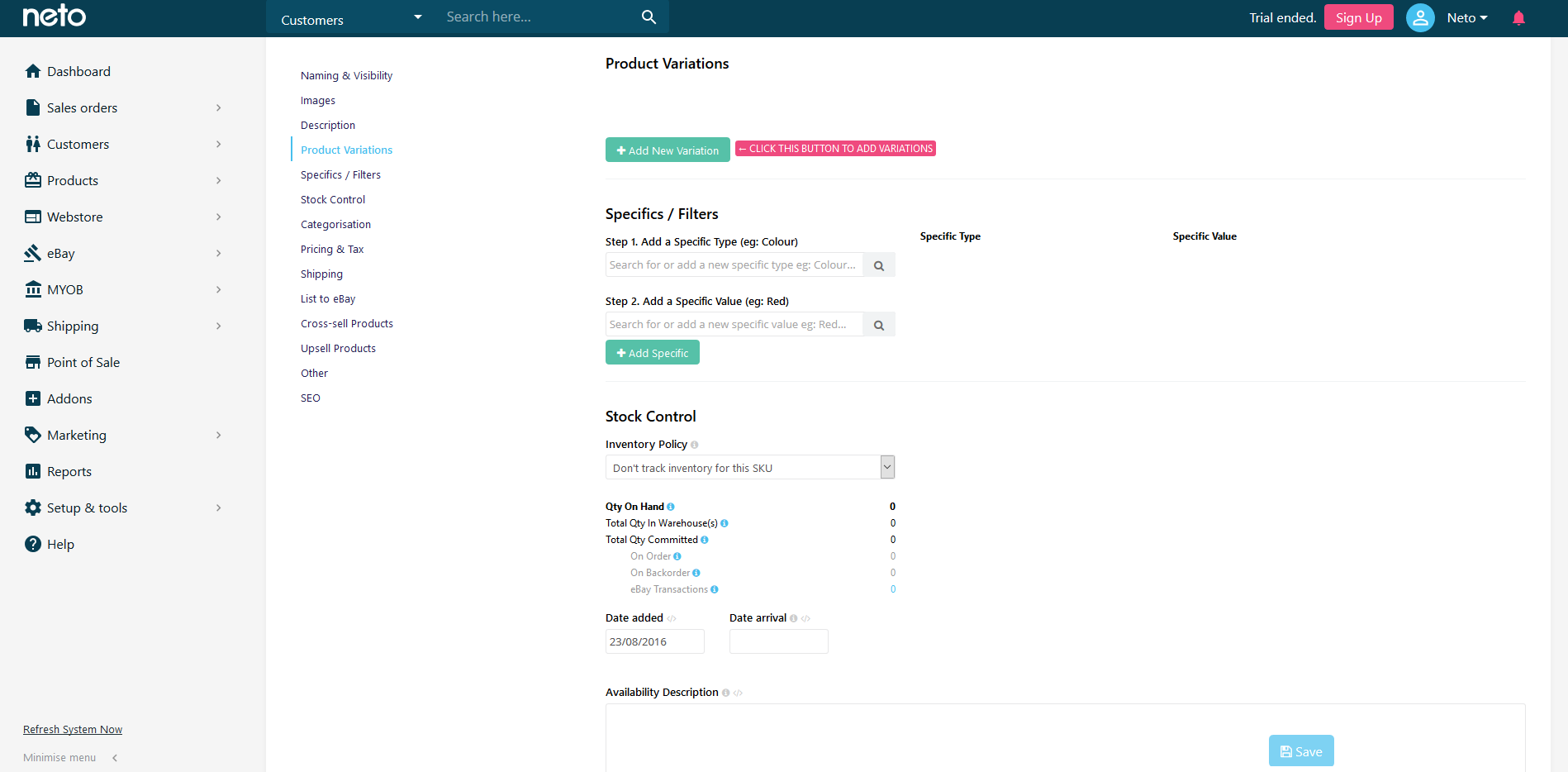
Task: Focus the specific type search field
Action: point(734,265)
